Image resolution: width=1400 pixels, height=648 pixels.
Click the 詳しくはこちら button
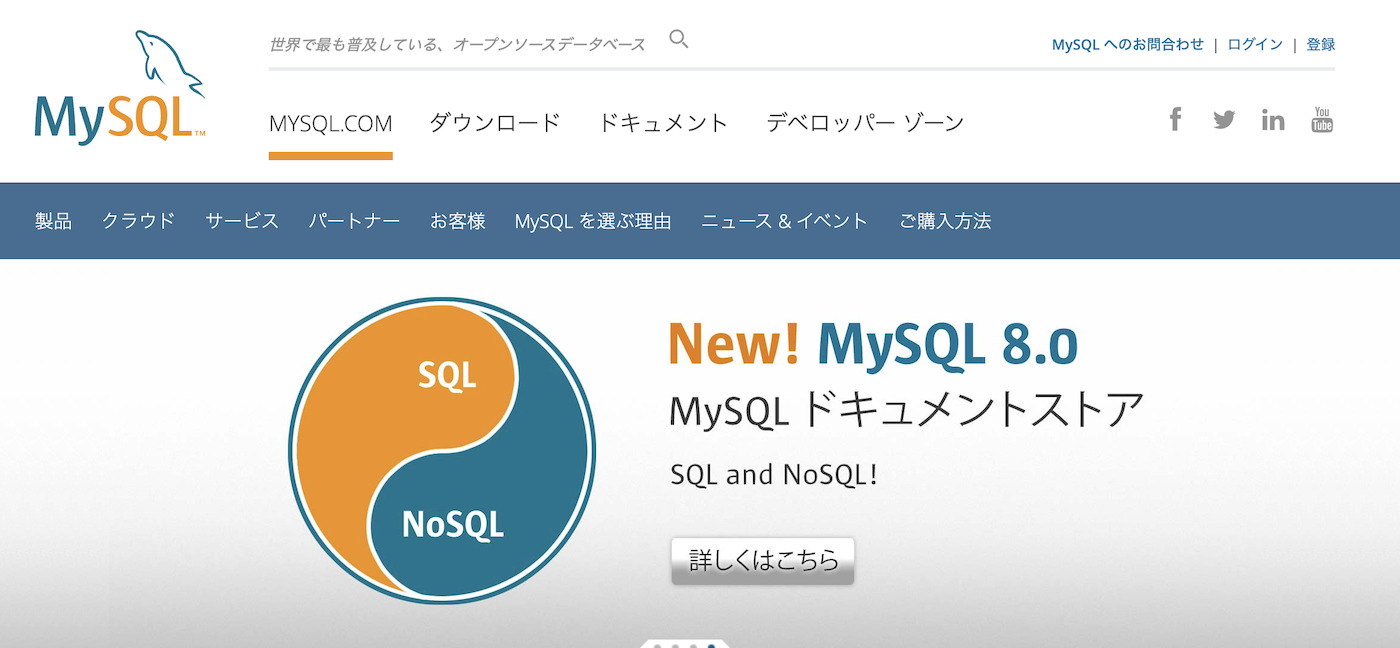(x=762, y=562)
